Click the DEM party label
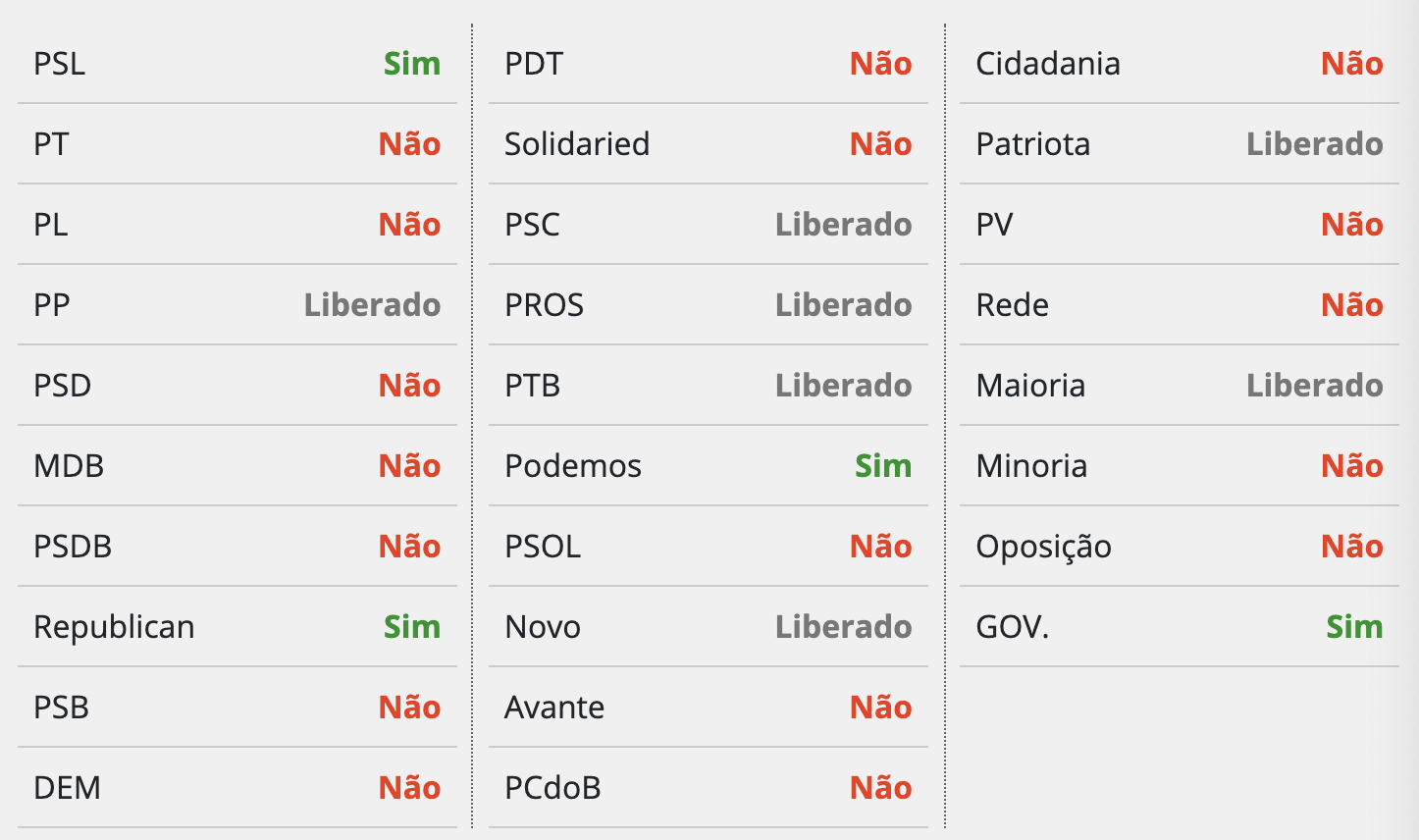The width and height of the screenshot is (1419, 840). point(67,788)
